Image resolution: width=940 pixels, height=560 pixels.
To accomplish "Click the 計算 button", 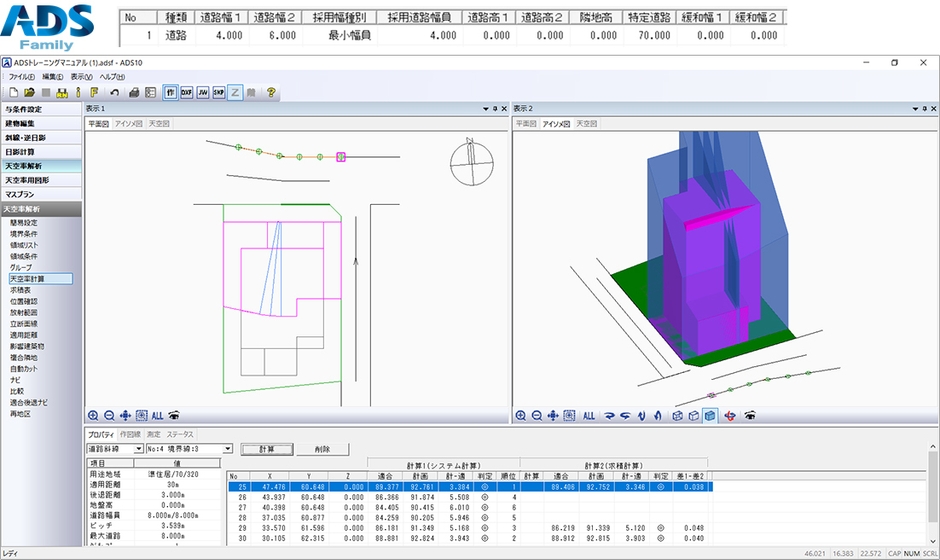I will tap(266, 450).
